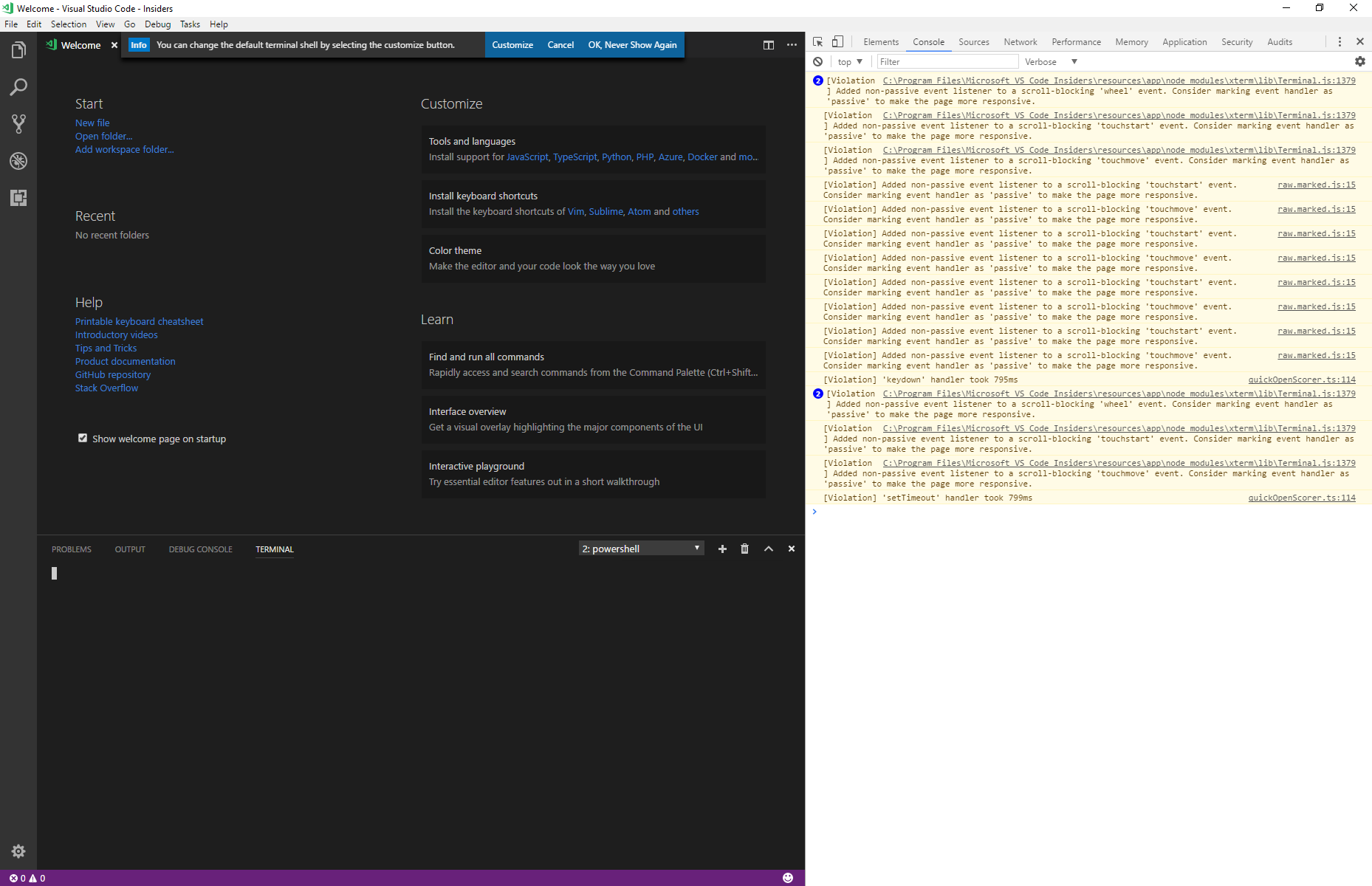
Task: Open the Debug menu
Action: point(157,24)
